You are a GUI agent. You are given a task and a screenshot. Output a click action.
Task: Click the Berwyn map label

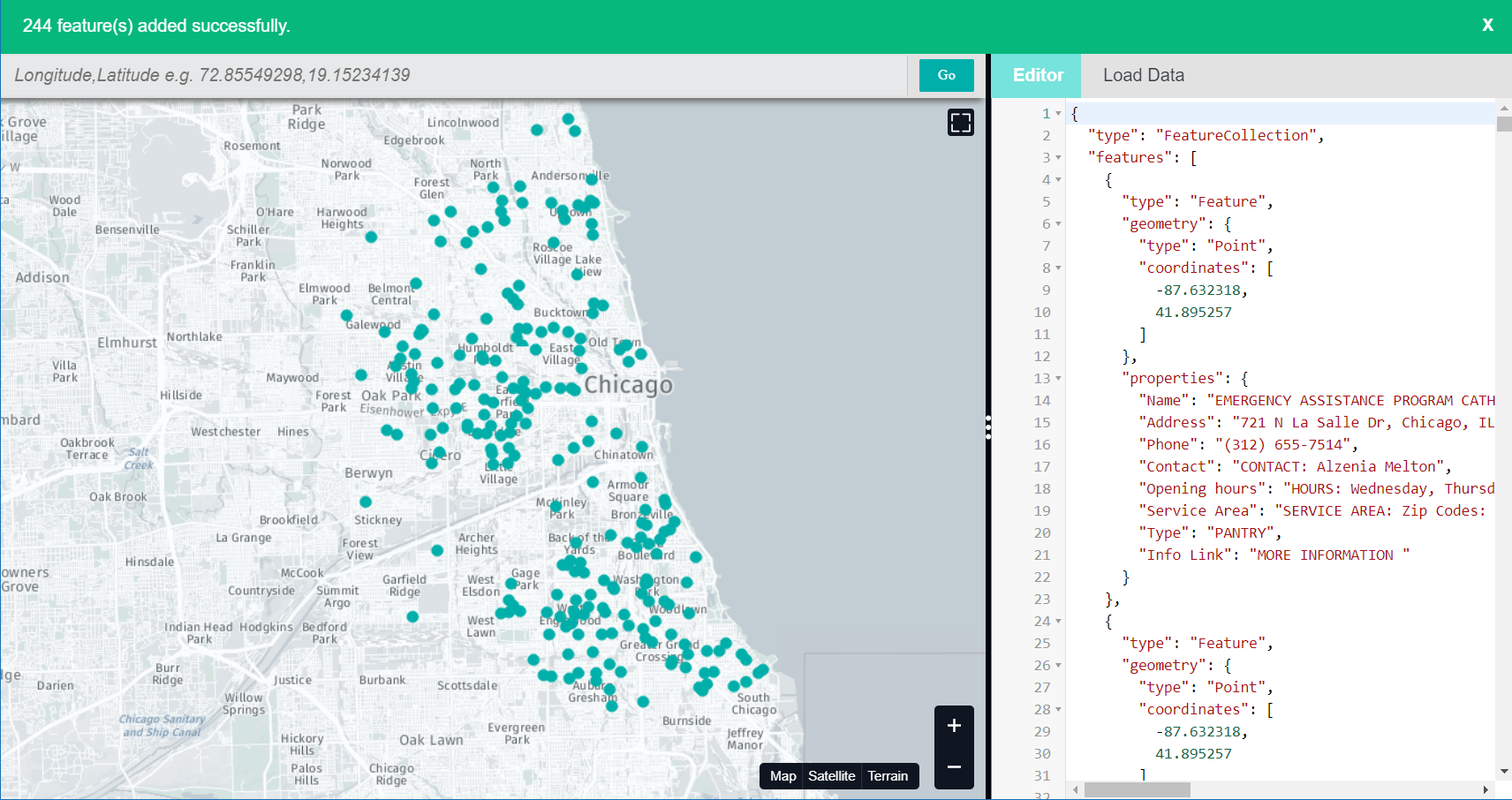click(368, 473)
